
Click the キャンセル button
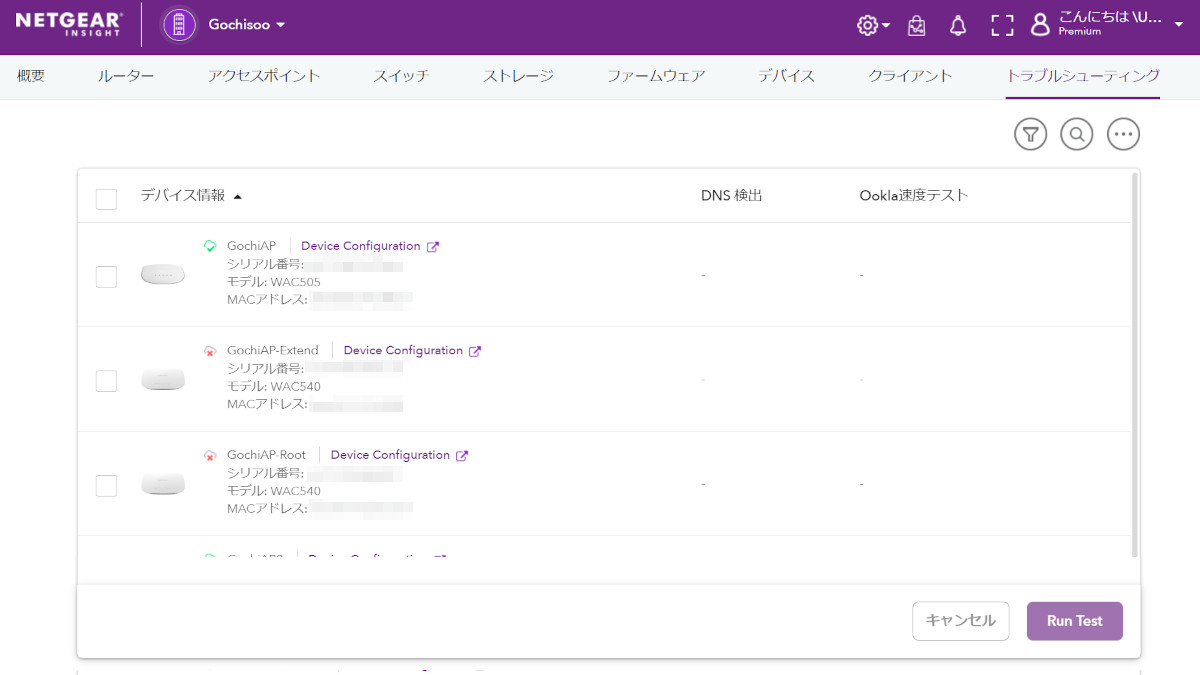961,621
